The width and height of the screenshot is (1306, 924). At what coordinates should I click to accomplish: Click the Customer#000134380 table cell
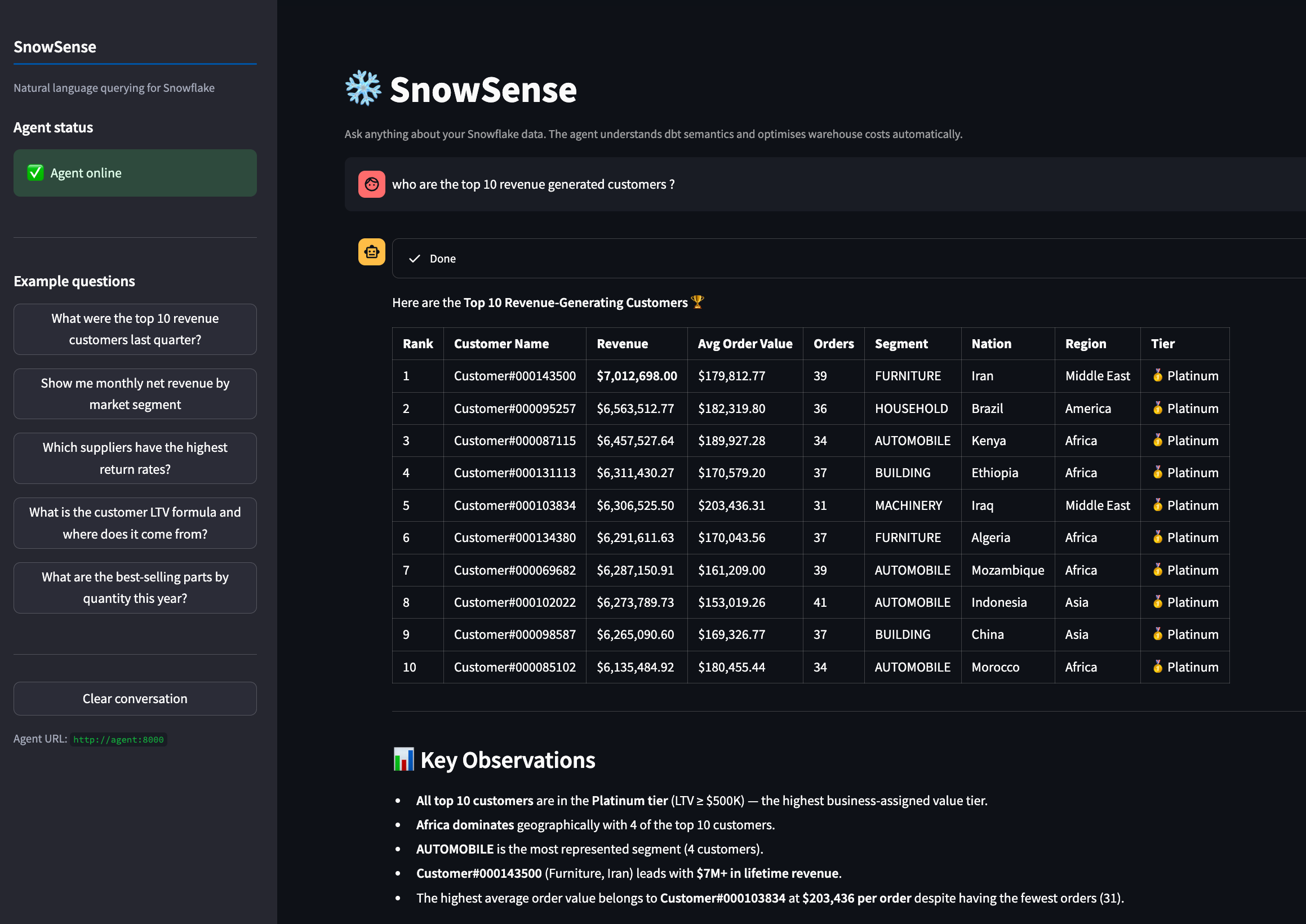(x=515, y=537)
